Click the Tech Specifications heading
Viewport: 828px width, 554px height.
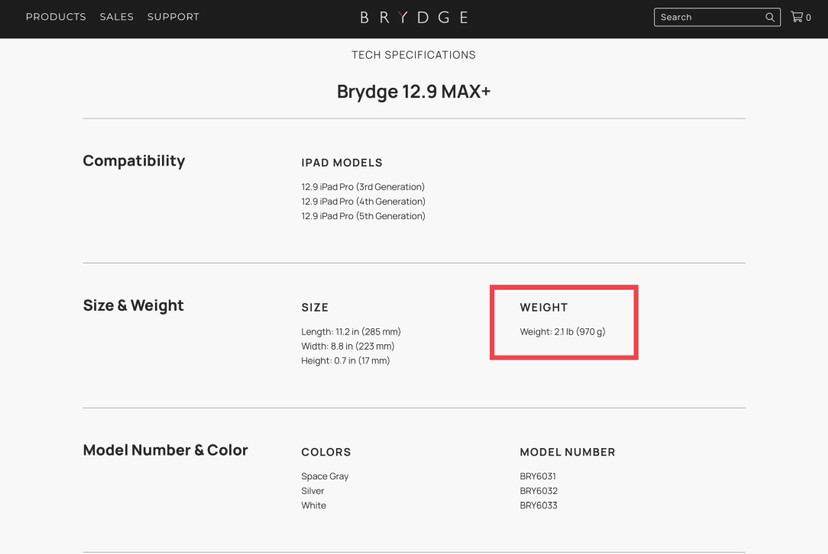point(413,55)
